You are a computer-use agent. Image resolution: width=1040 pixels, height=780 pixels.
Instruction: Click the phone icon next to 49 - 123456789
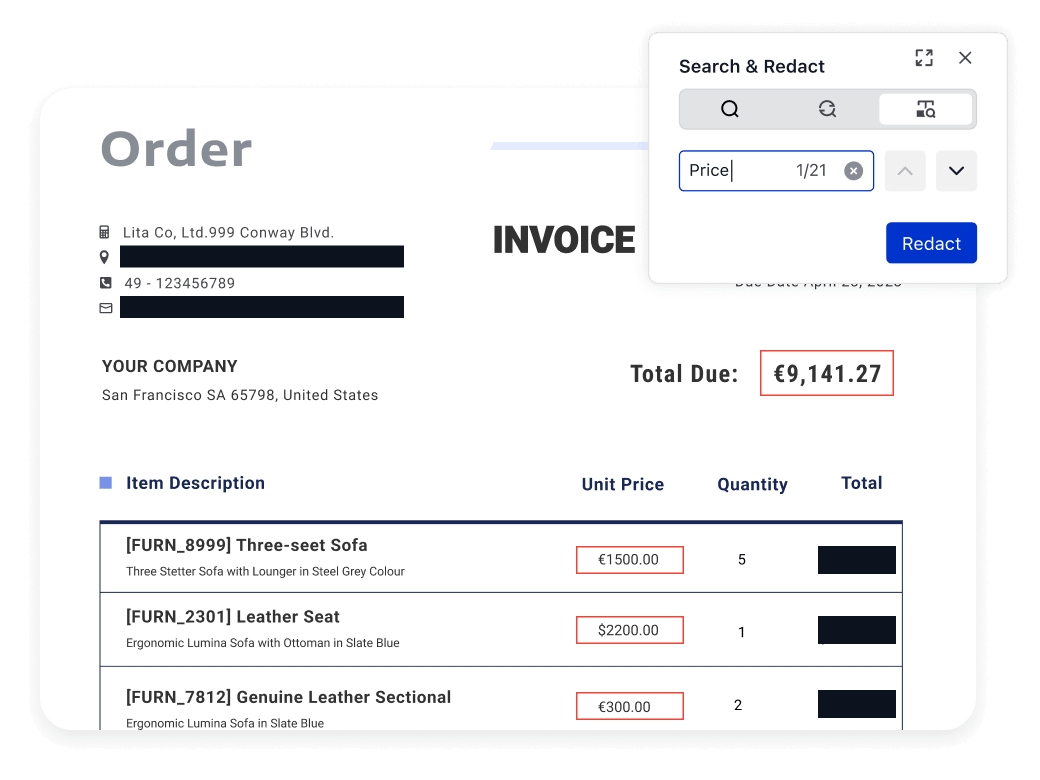(105, 283)
